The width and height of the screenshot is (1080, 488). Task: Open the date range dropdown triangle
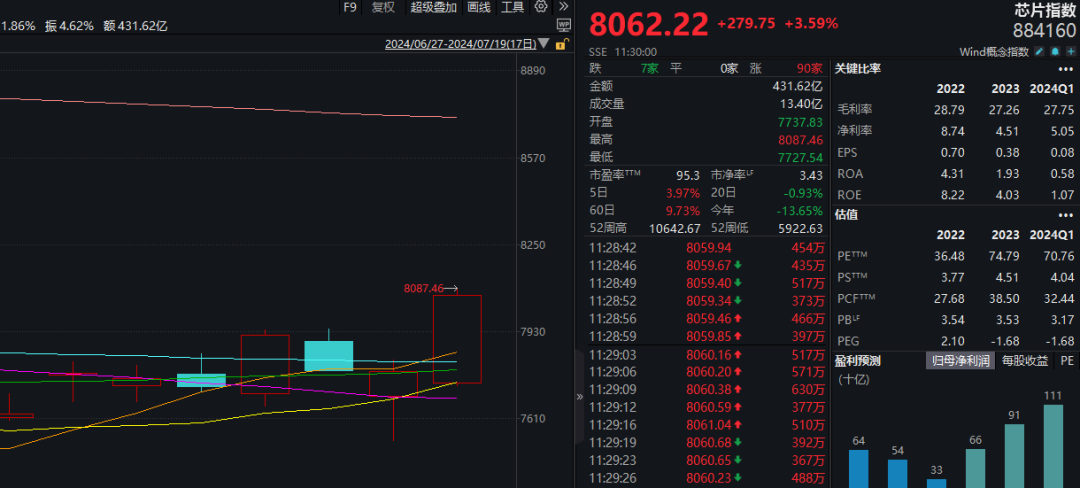point(543,44)
